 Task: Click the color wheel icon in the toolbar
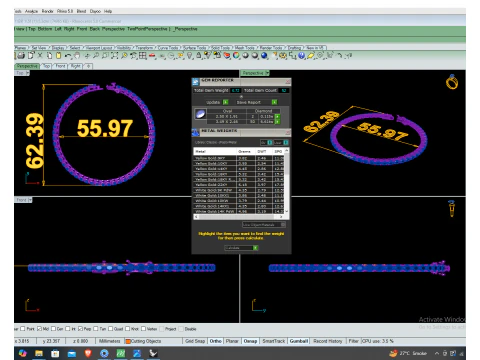[x=236, y=56]
